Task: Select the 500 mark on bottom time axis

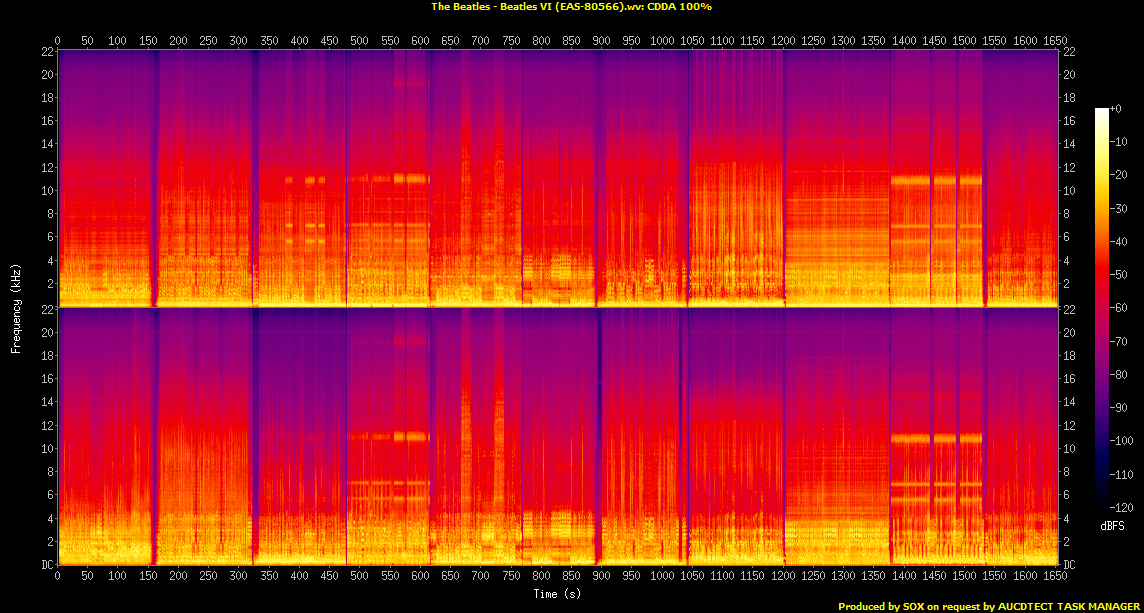Action: pyautogui.click(x=359, y=576)
